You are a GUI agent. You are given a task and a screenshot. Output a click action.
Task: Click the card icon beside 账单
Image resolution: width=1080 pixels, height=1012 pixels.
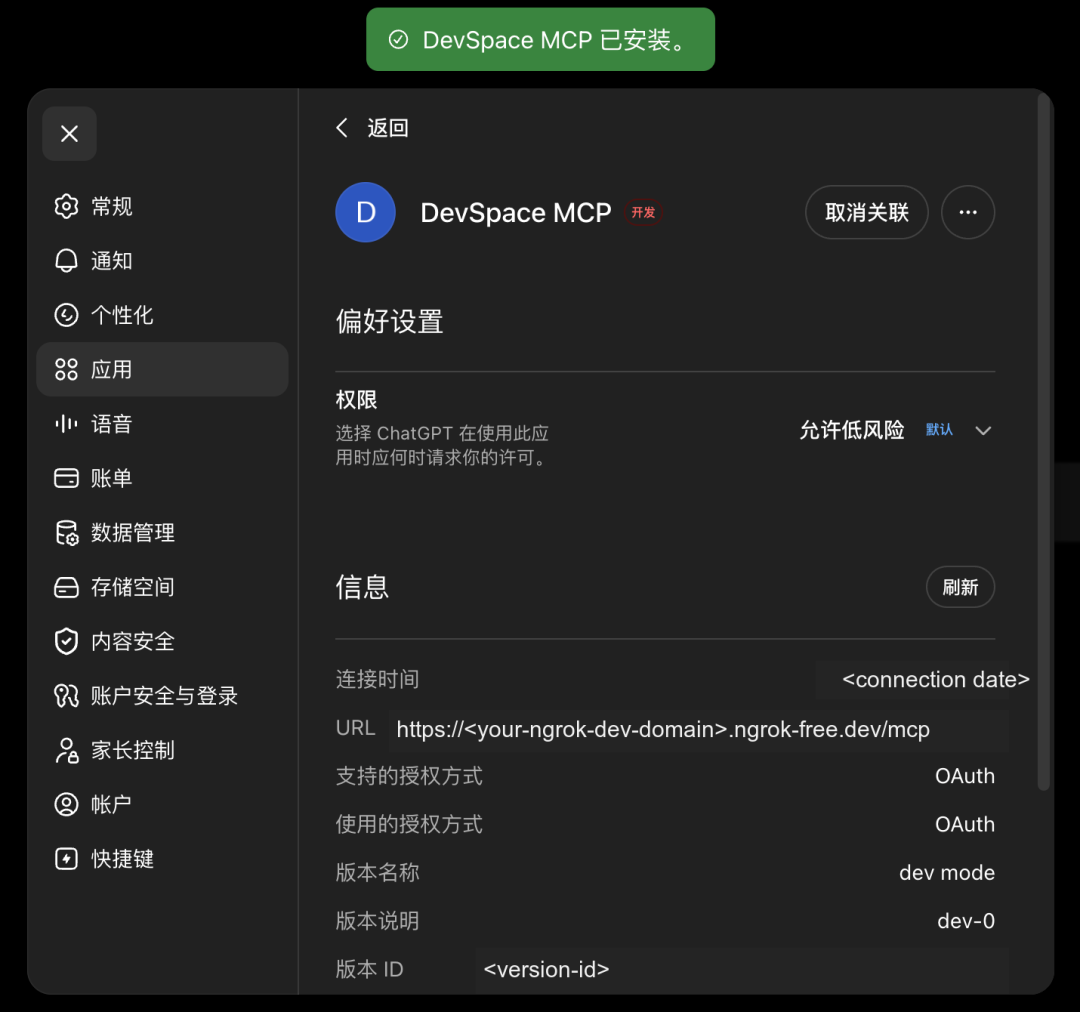point(66,478)
